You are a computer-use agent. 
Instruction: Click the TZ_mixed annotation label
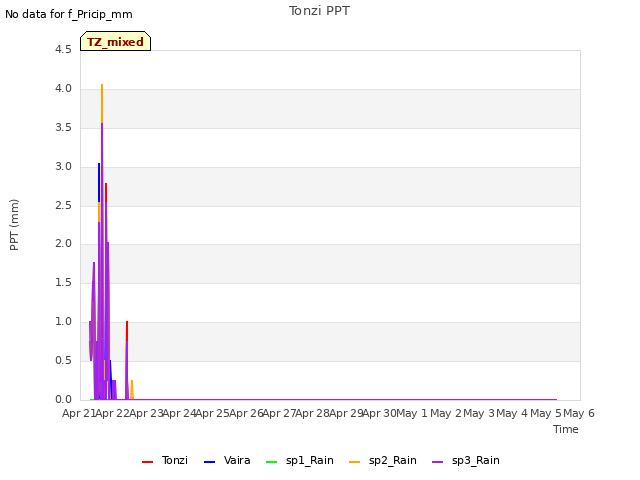click(116, 41)
